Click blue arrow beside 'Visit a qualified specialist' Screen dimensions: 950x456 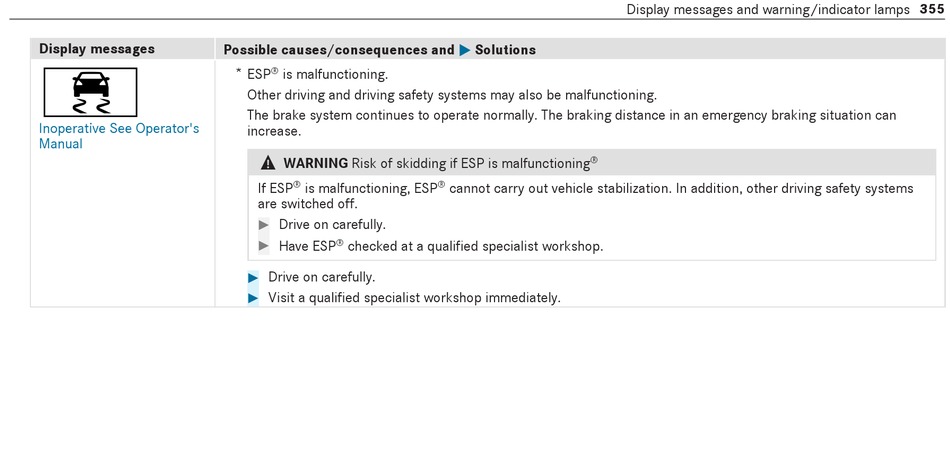(x=253, y=298)
